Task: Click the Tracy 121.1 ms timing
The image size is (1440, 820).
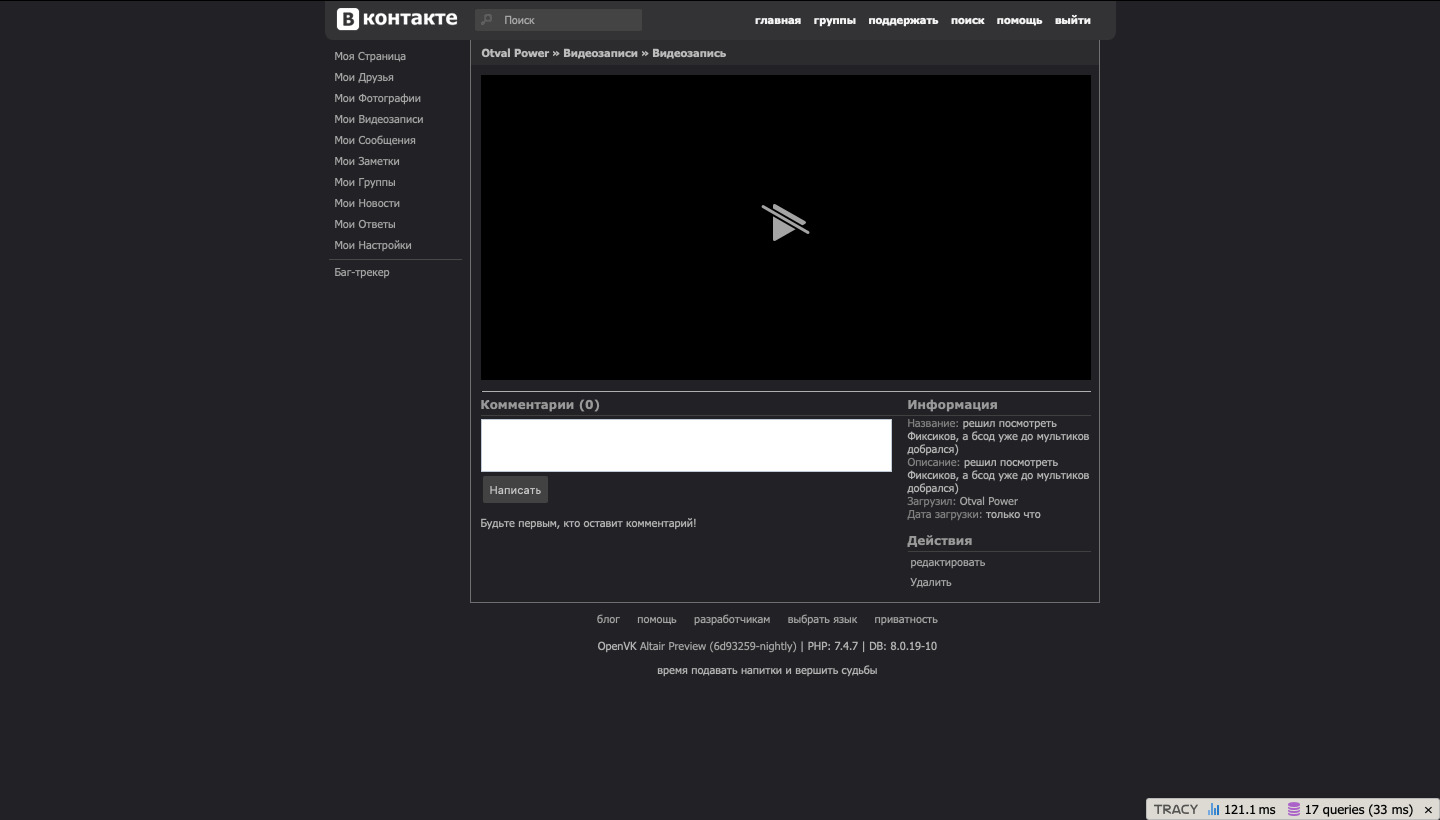Action: [x=1250, y=810]
